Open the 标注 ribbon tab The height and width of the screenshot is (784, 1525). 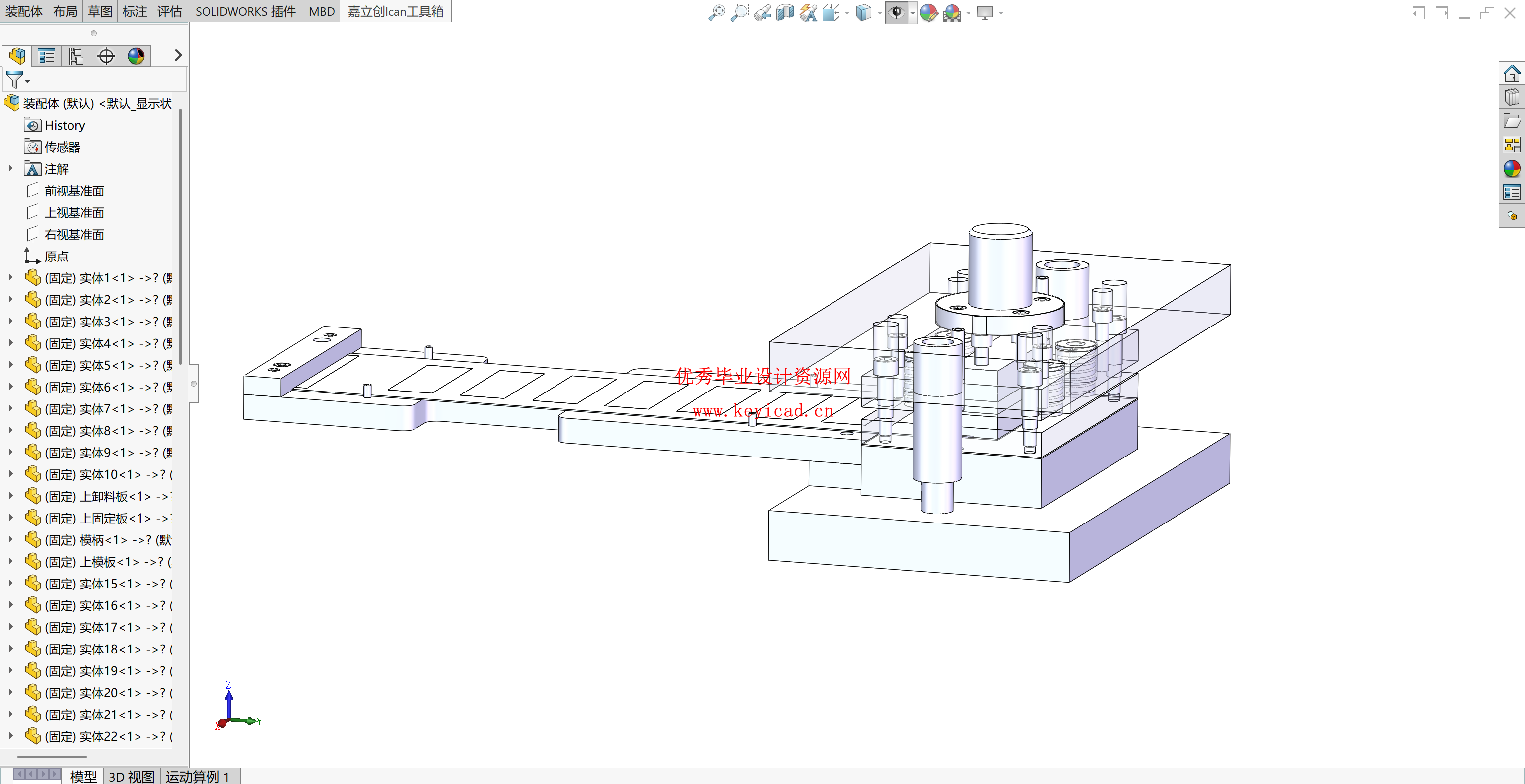coord(135,12)
